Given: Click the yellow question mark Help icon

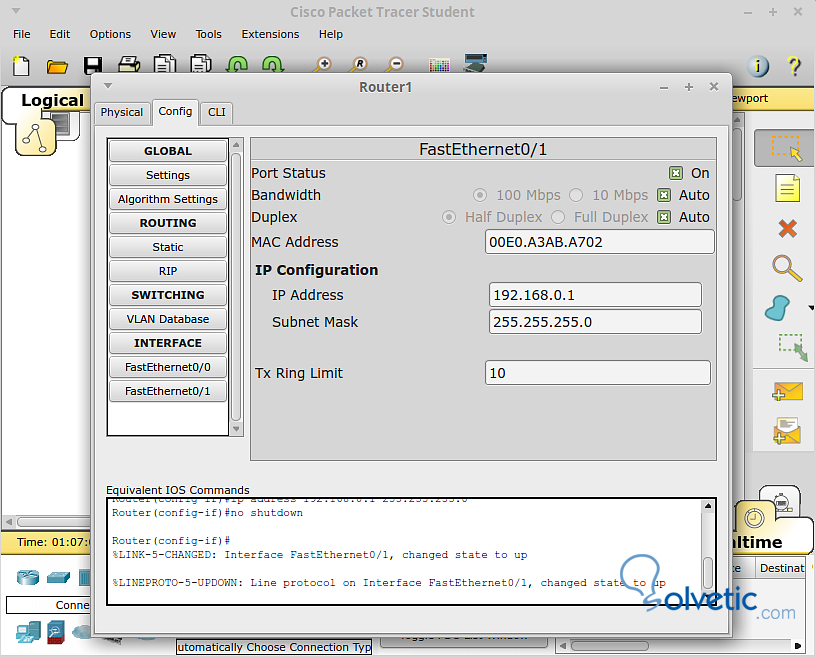Looking at the screenshot, I should pos(794,66).
